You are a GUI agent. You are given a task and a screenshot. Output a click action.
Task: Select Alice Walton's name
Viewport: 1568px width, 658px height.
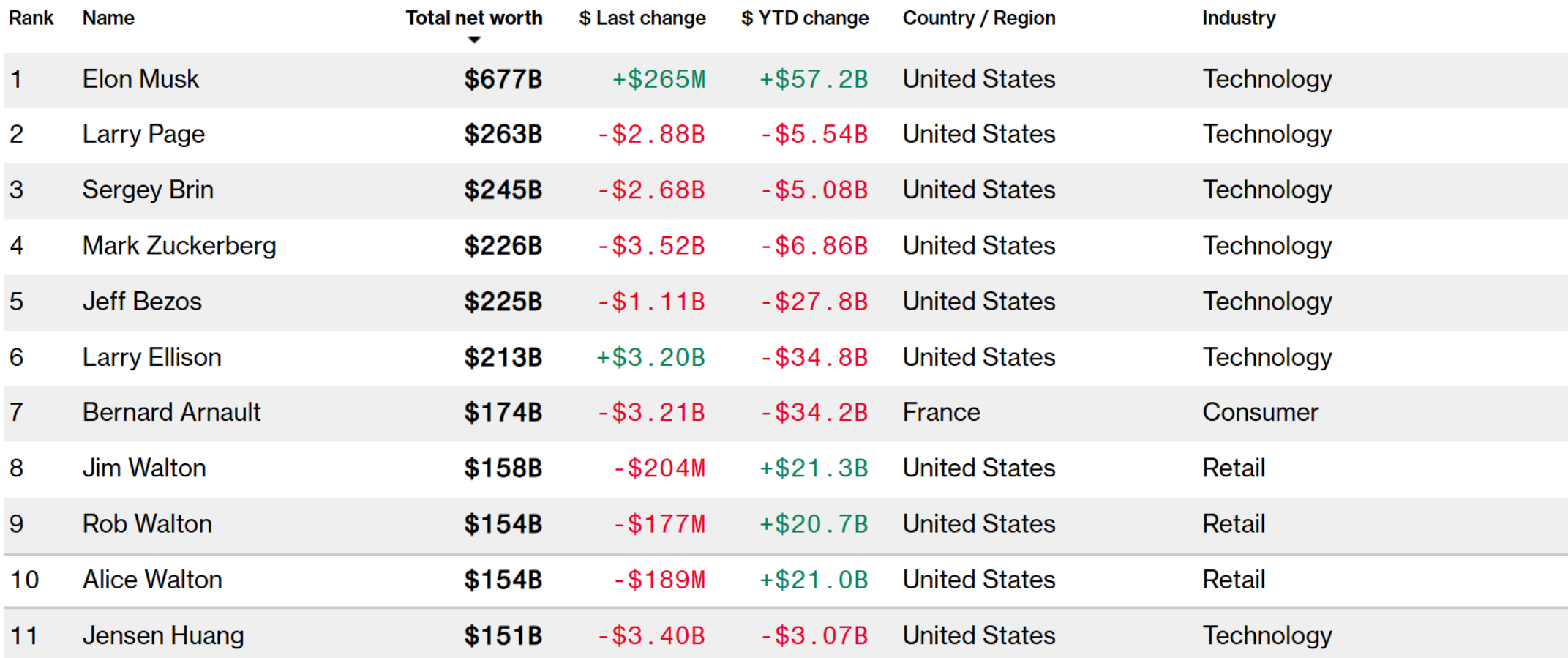(152, 580)
